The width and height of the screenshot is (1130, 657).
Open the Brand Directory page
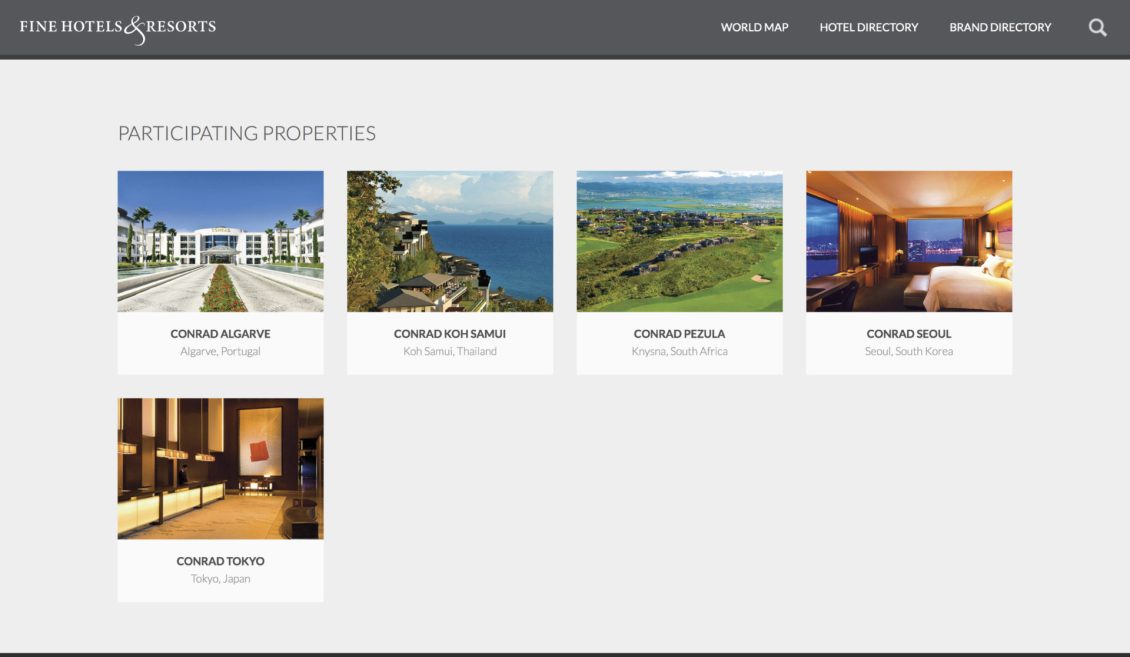click(x=1000, y=27)
